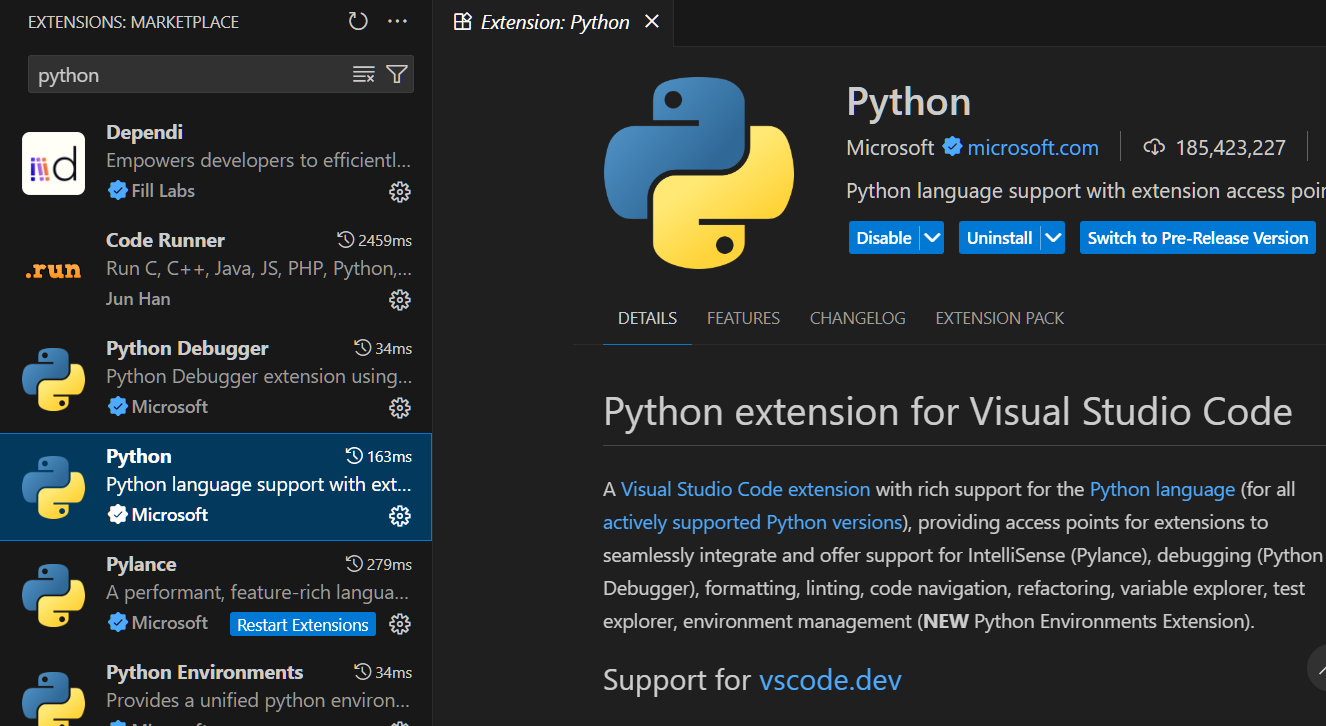Open the Manage gear for Dependi
This screenshot has width=1326, height=726.
pos(400,192)
